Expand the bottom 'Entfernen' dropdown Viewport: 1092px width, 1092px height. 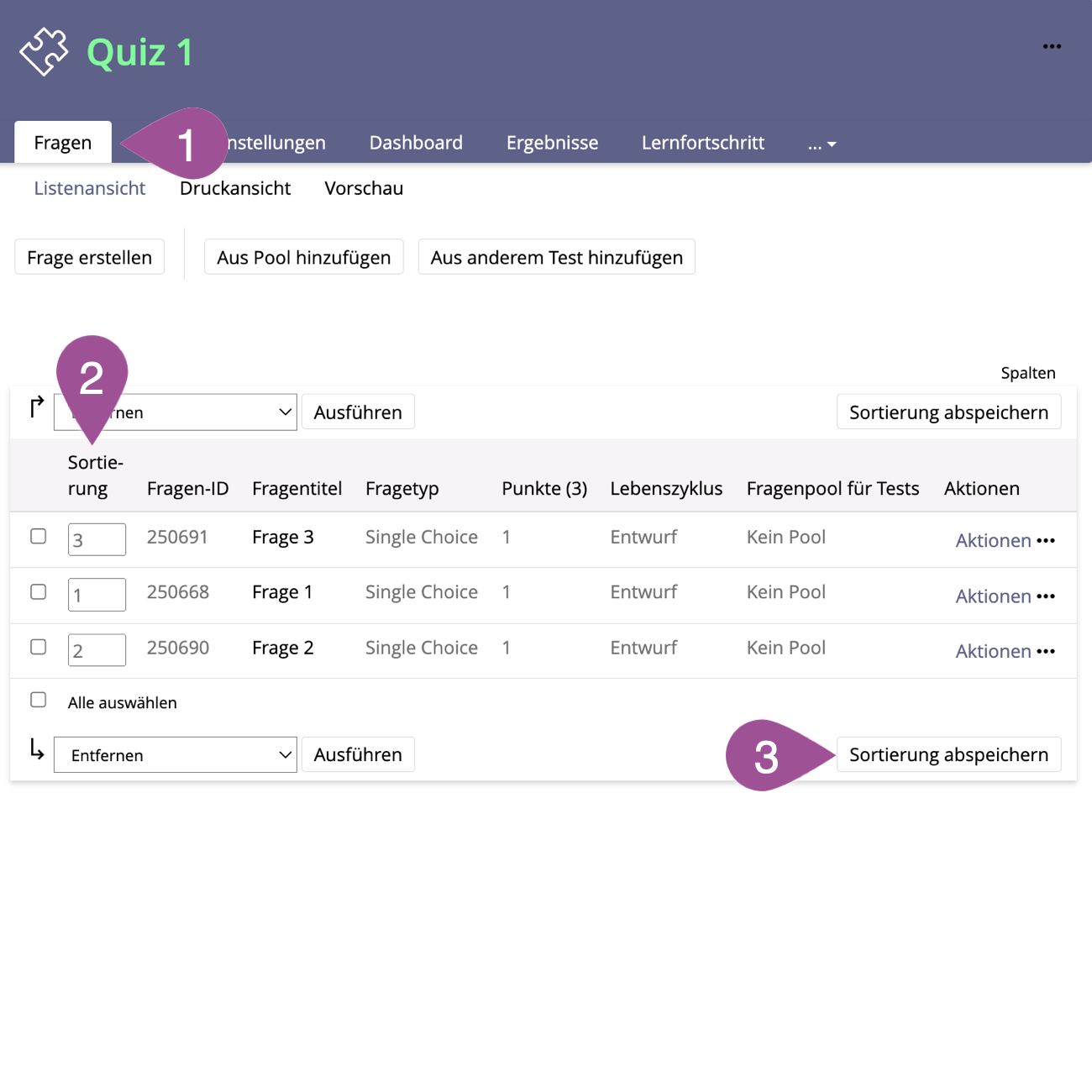point(175,755)
